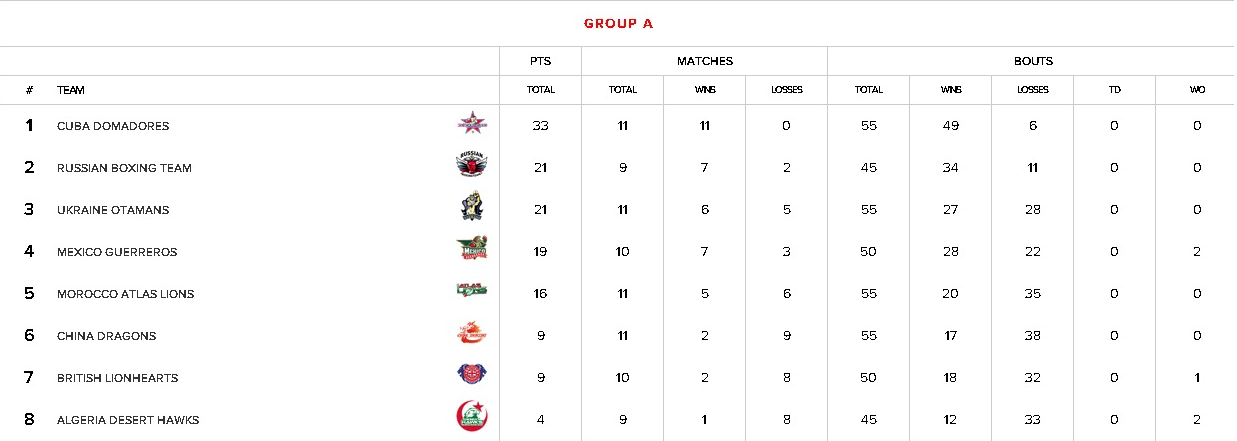Click the Bouts column group header

pyautogui.click(x=1032, y=61)
